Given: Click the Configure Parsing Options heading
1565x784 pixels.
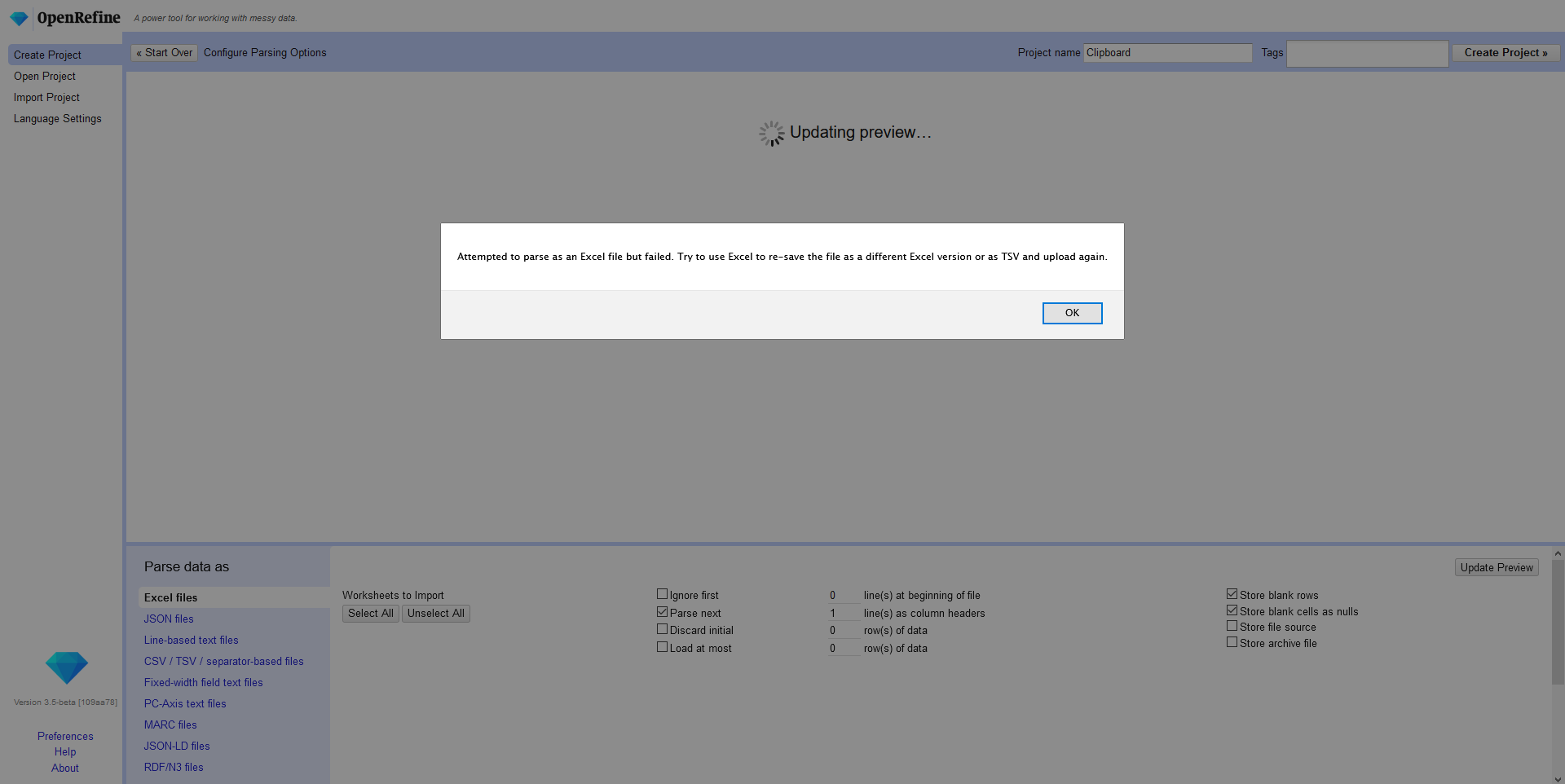Looking at the screenshot, I should pos(265,53).
